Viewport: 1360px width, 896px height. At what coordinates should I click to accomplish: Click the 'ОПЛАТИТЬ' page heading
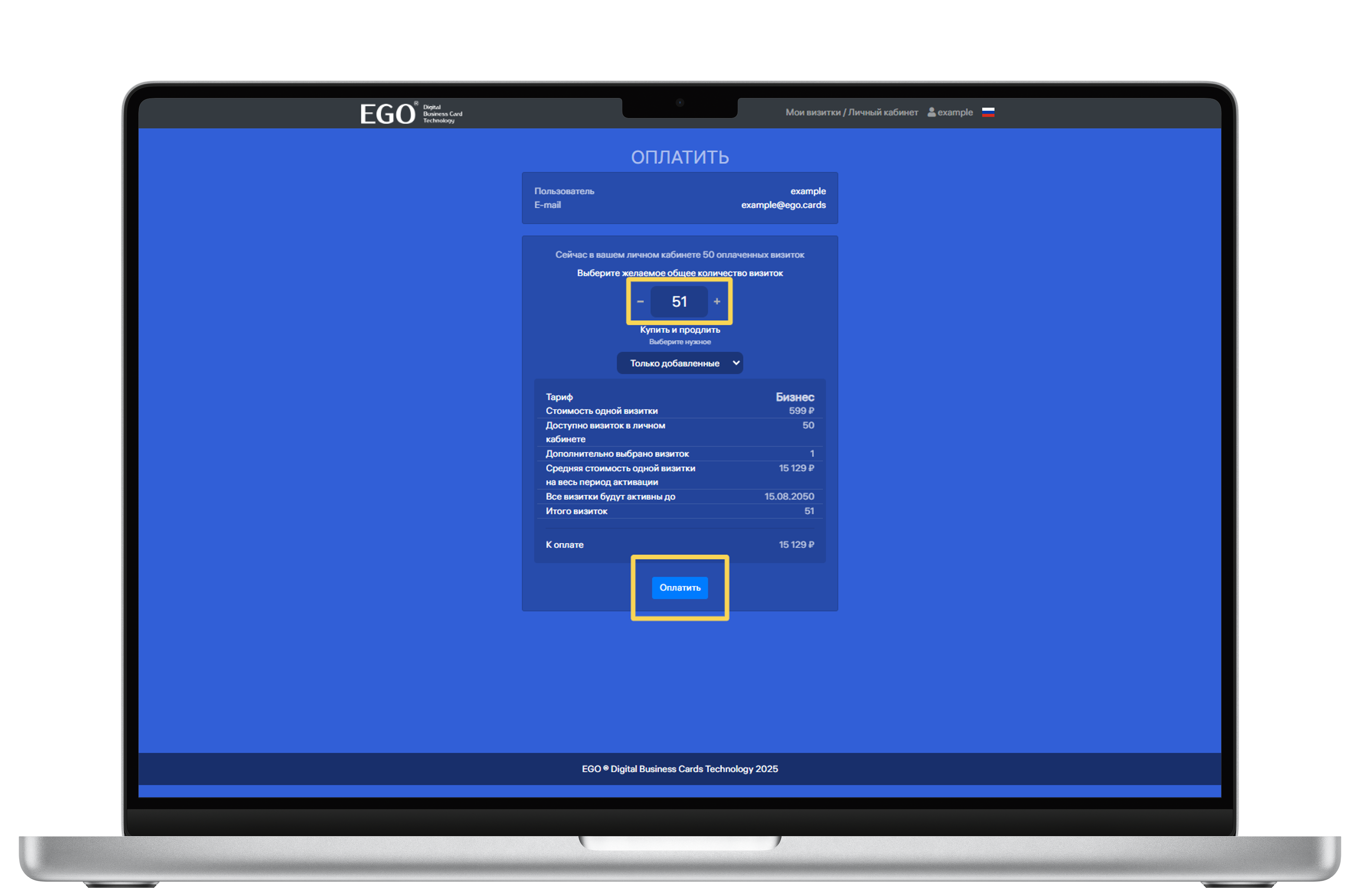679,157
